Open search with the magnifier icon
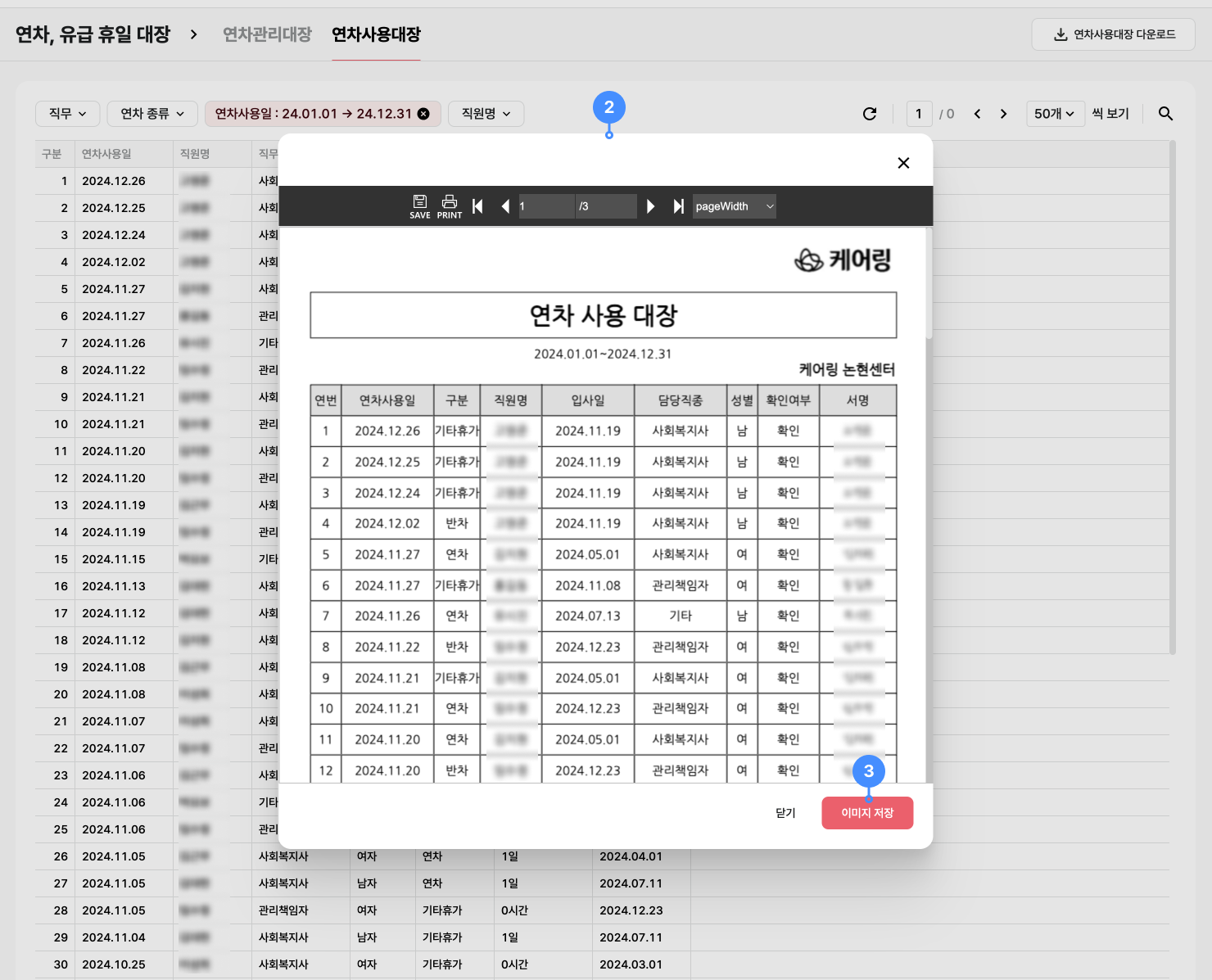Image resolution: width=1212 pixels, height=980 pixels. point(1165,114)
